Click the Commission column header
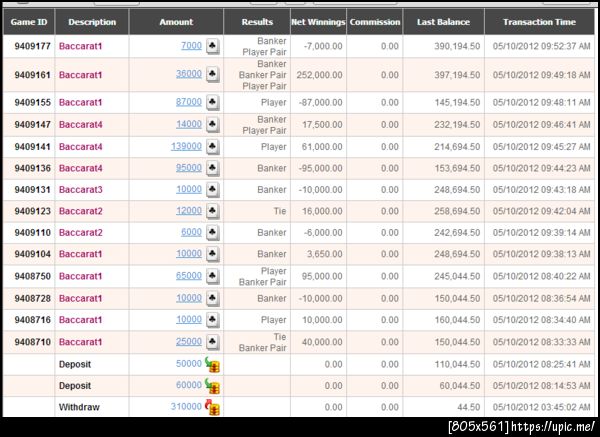 (375, 22)
